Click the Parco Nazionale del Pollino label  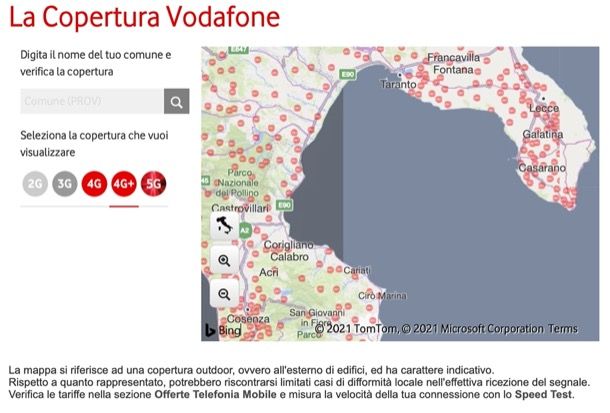[x=238, y=182]
